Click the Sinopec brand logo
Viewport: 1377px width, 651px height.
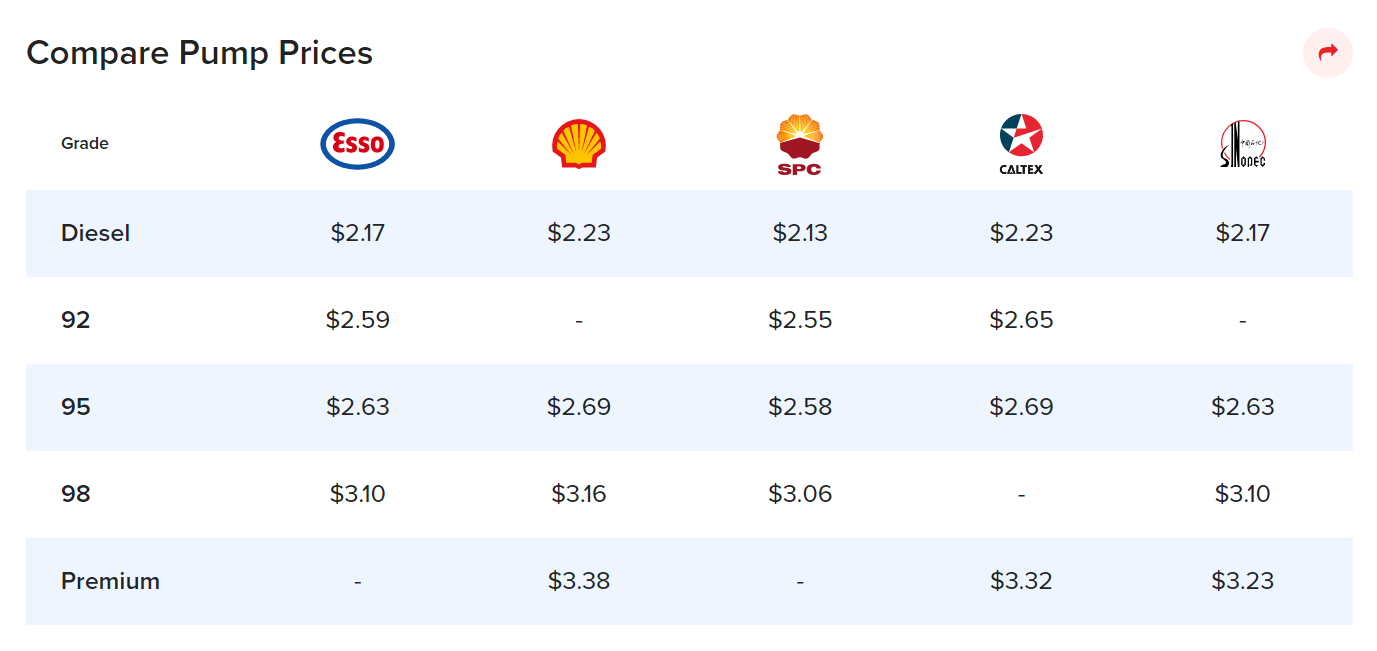tap(1243, 143)
